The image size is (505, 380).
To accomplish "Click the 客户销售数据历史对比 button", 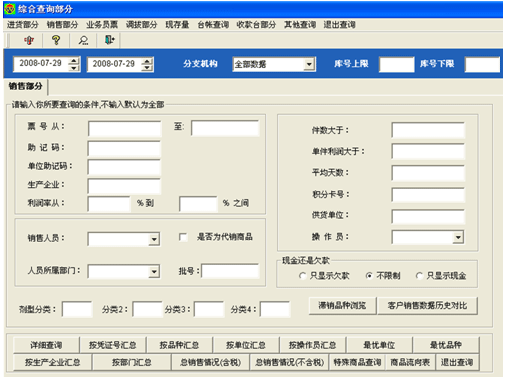I will (427, 306).
